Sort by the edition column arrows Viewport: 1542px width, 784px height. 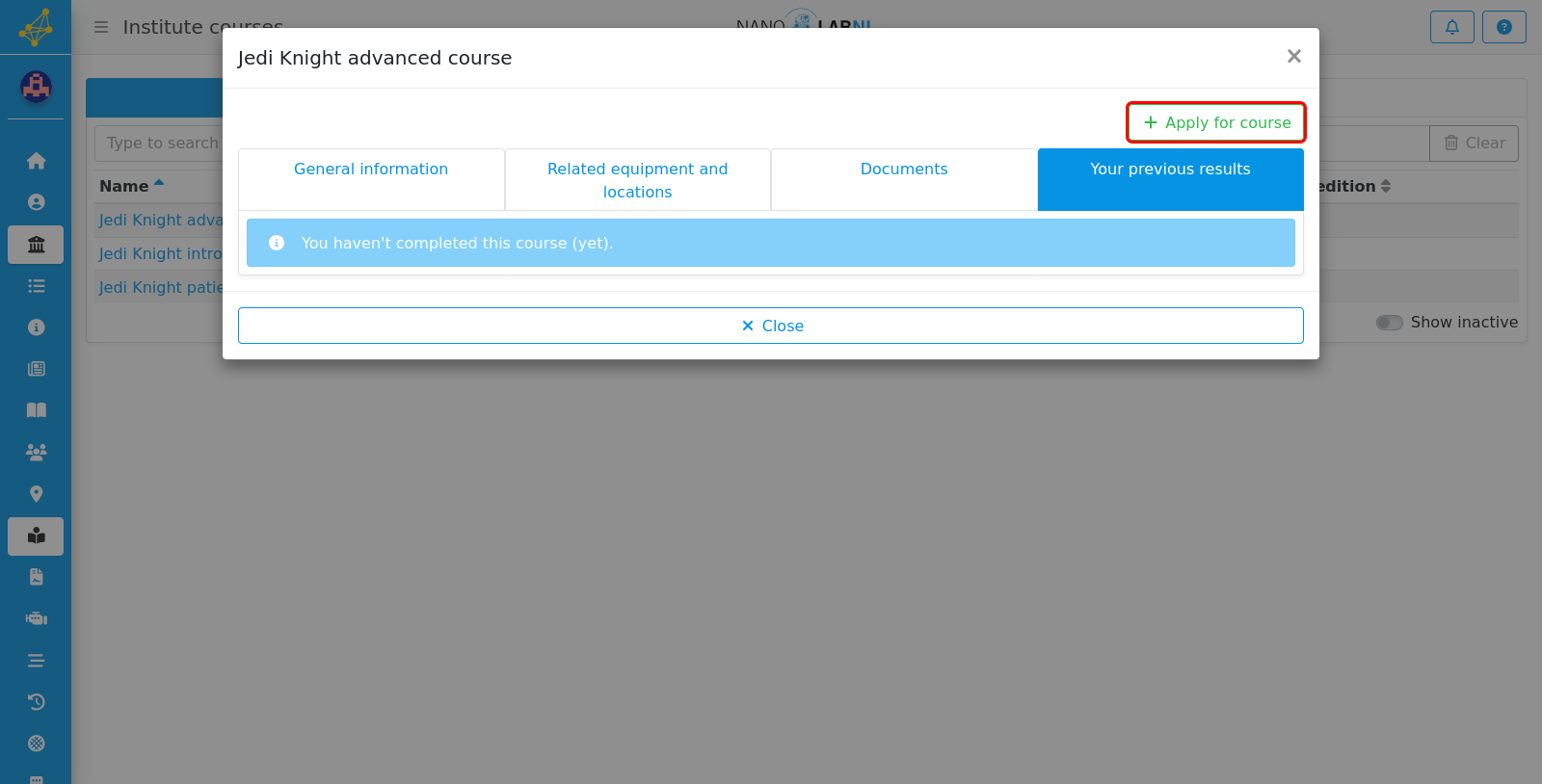[x=1386, y=186]
